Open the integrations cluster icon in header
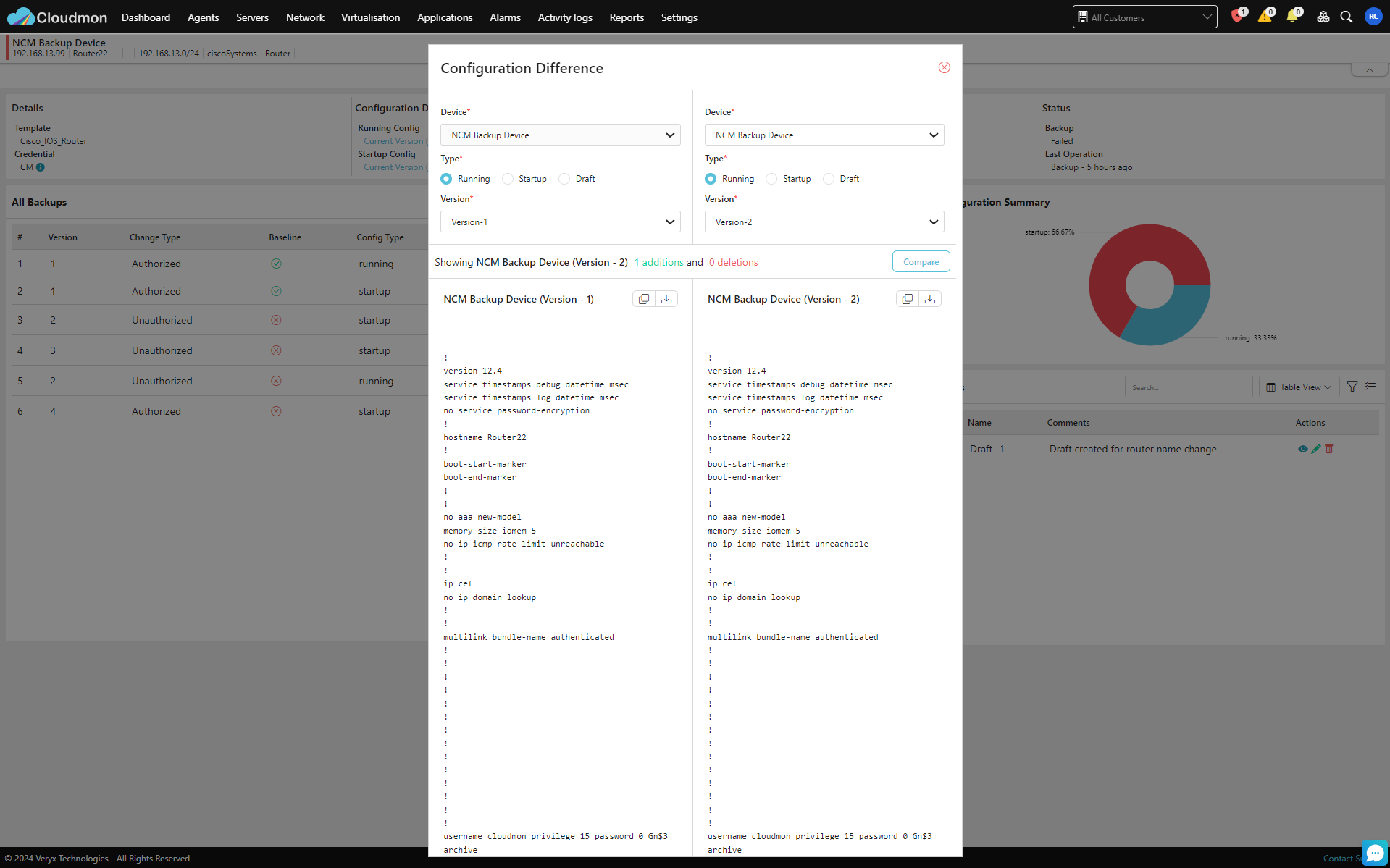Viewport: 1390px width, 868px height. pos(1323,17)
